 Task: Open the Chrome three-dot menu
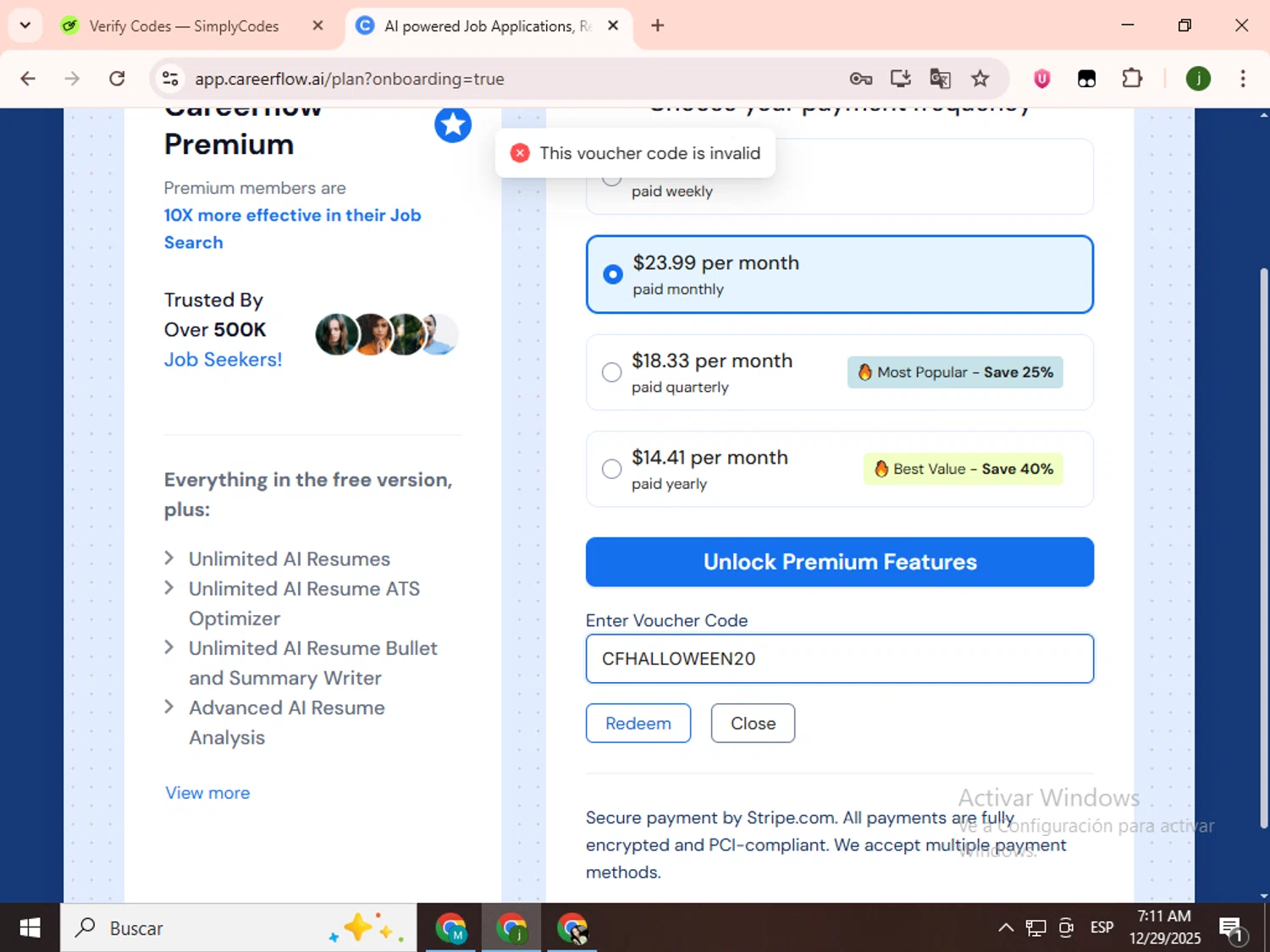click(1242, 79)
